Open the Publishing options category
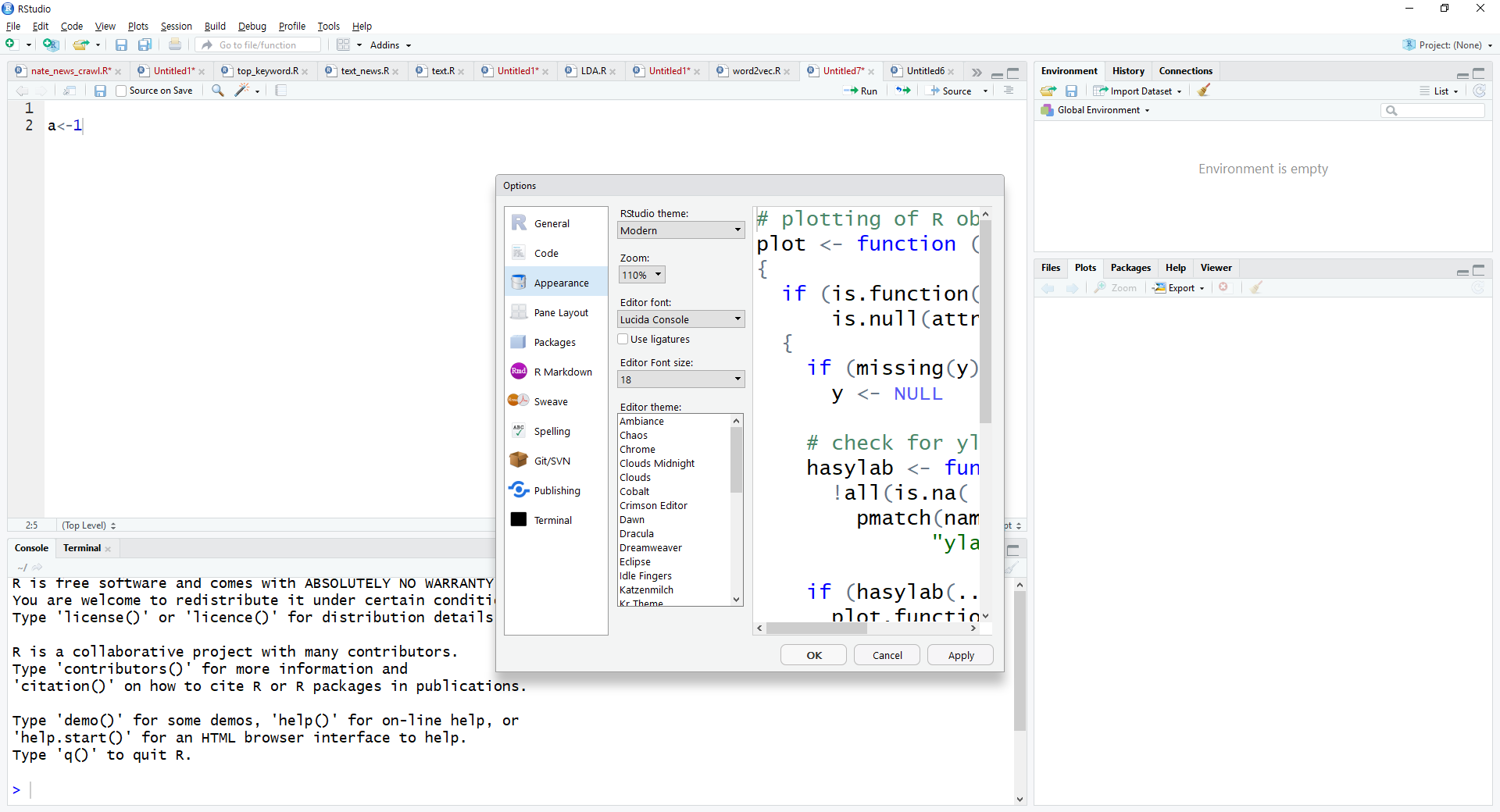1500x812 pixels. tap(555, 490)
